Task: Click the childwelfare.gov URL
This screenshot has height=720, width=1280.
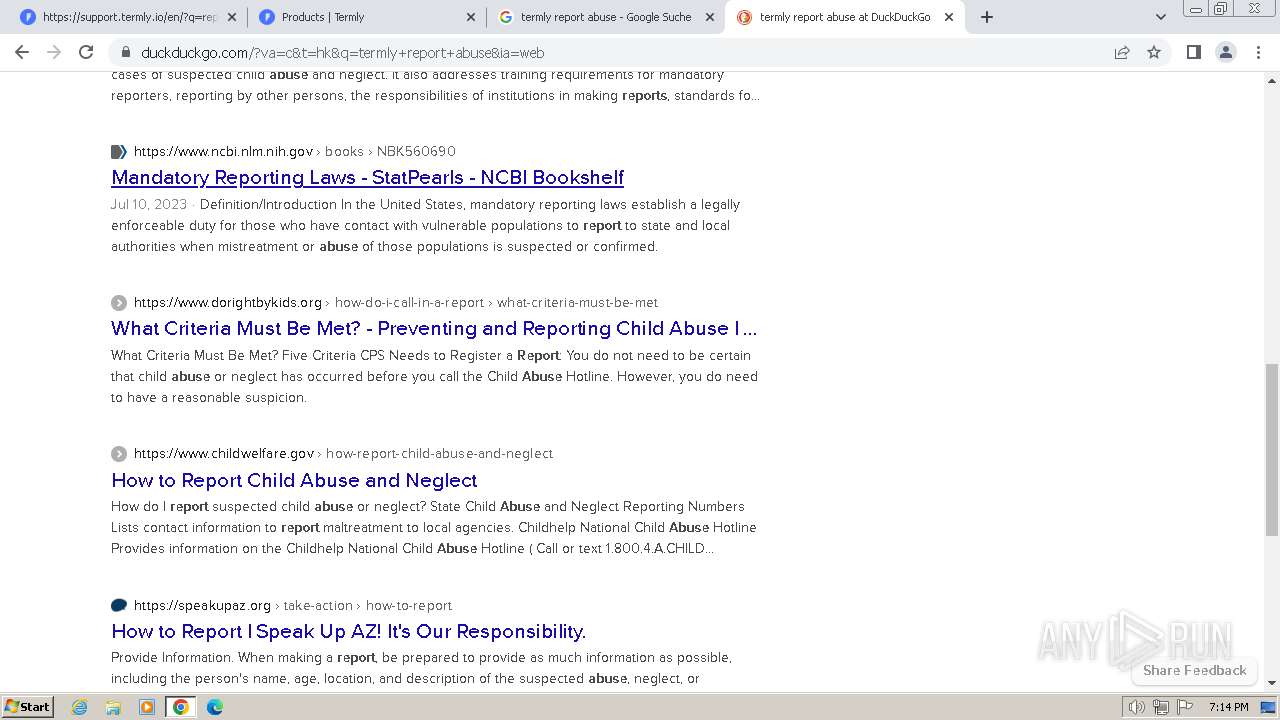Action: 224,453
